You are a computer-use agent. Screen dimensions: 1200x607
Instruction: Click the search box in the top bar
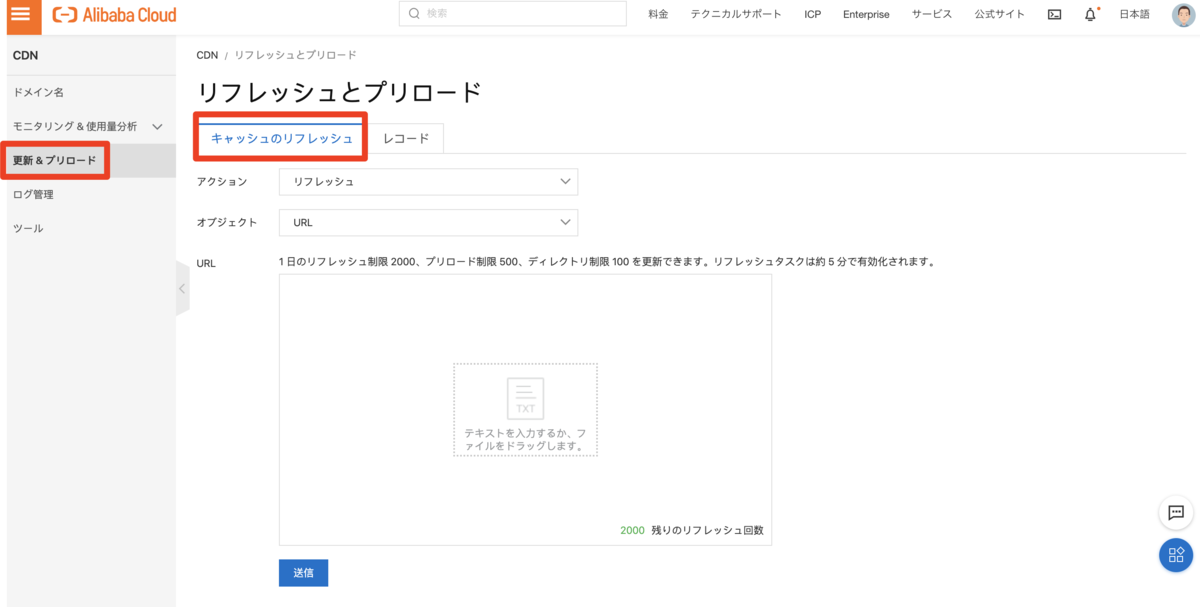pos(512,14)
